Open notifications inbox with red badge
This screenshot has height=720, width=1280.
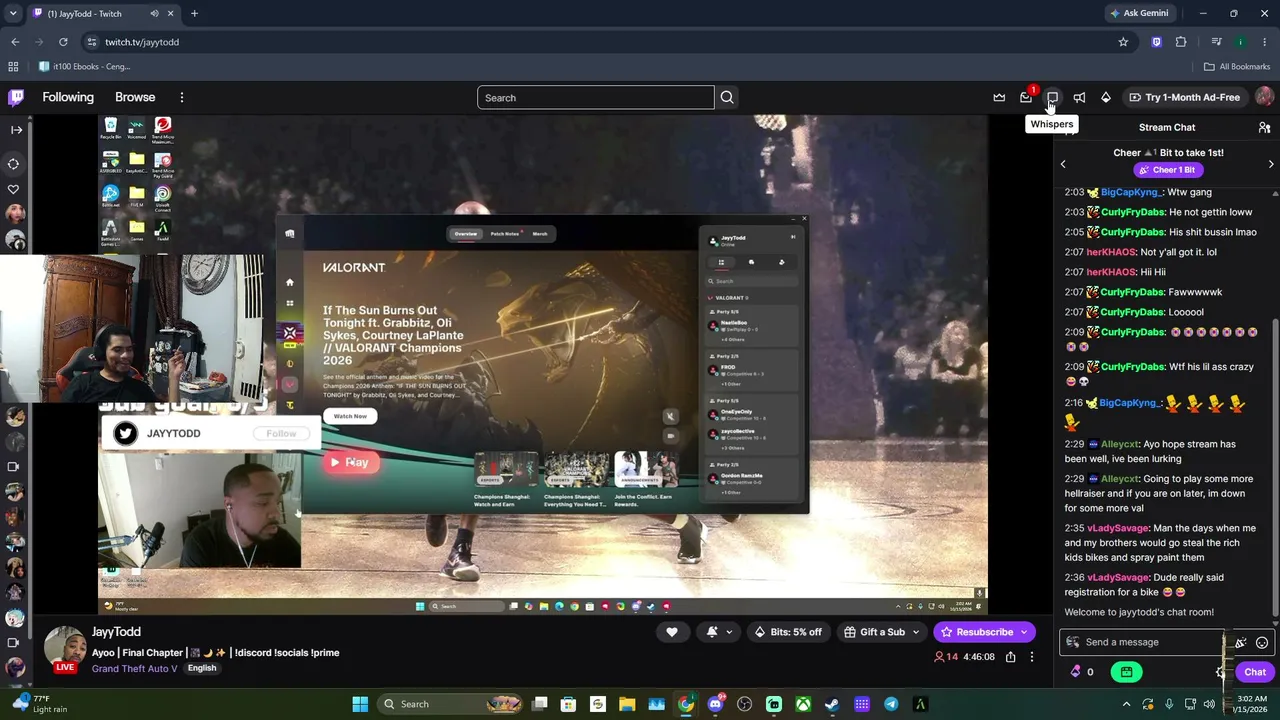tap(1026, 97)
